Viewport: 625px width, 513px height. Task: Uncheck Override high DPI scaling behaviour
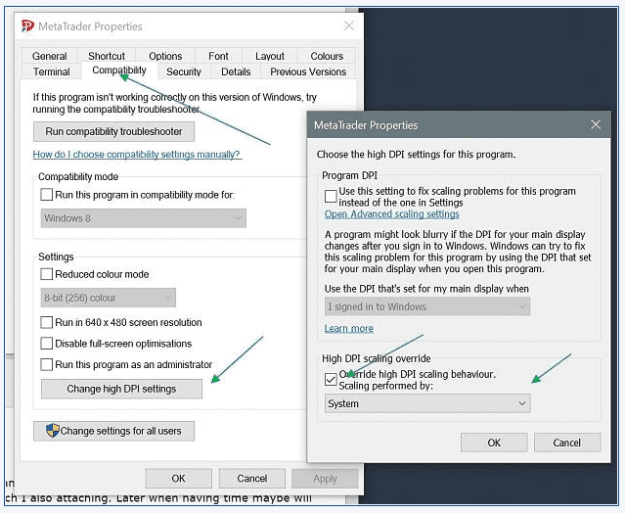[330, 379]
